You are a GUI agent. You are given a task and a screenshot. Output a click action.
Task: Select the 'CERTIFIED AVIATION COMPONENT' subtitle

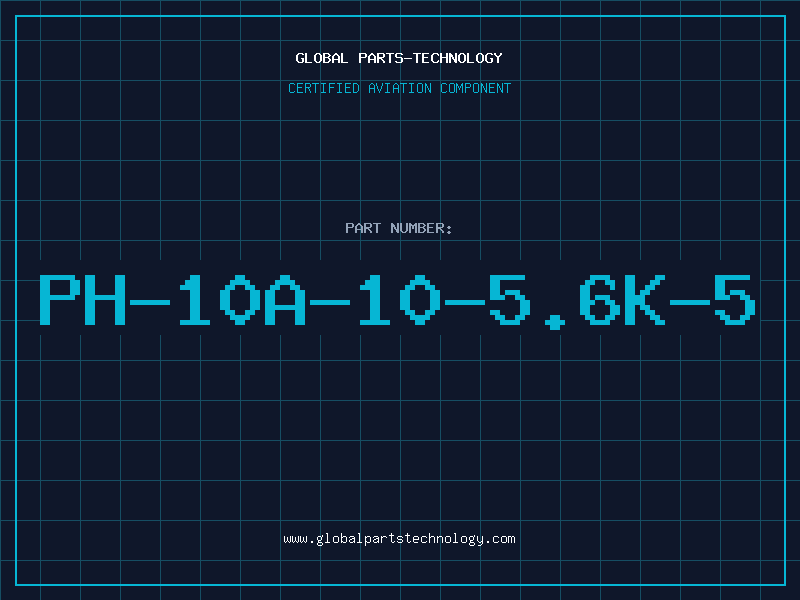(399, 88)
